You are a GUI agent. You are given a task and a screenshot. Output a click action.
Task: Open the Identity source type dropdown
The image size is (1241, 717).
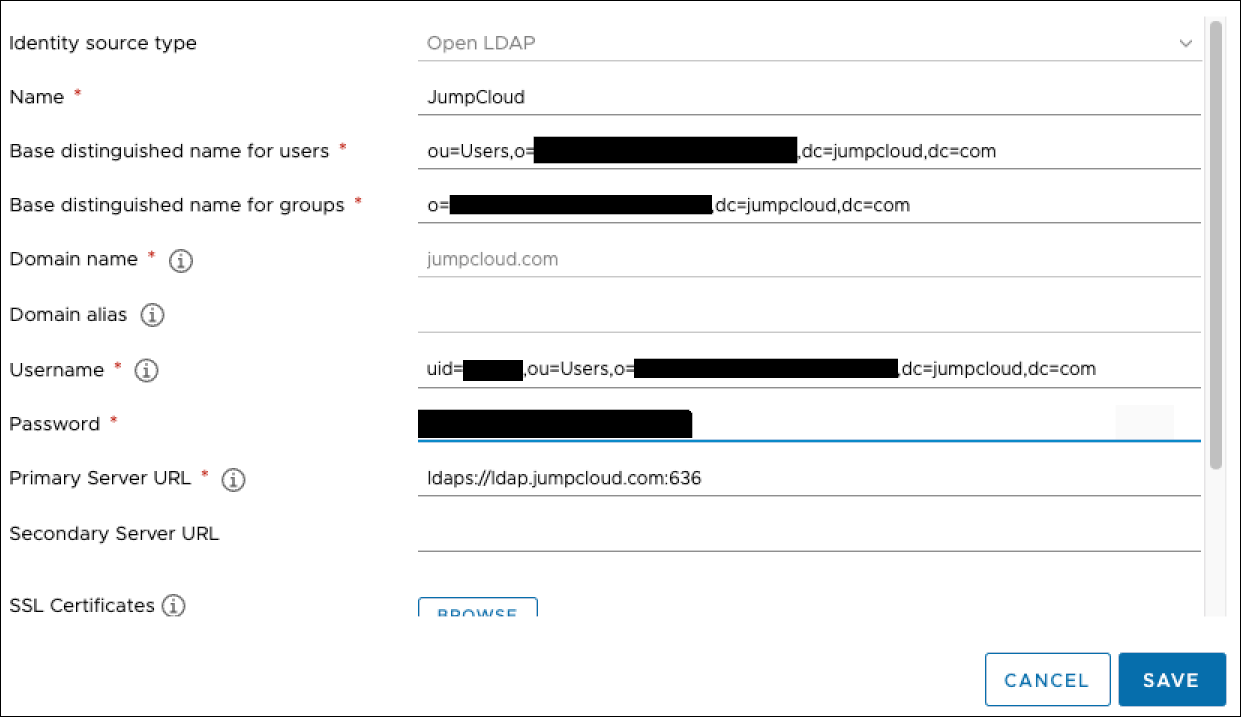pyautogui.click(x=1186, y=43)
